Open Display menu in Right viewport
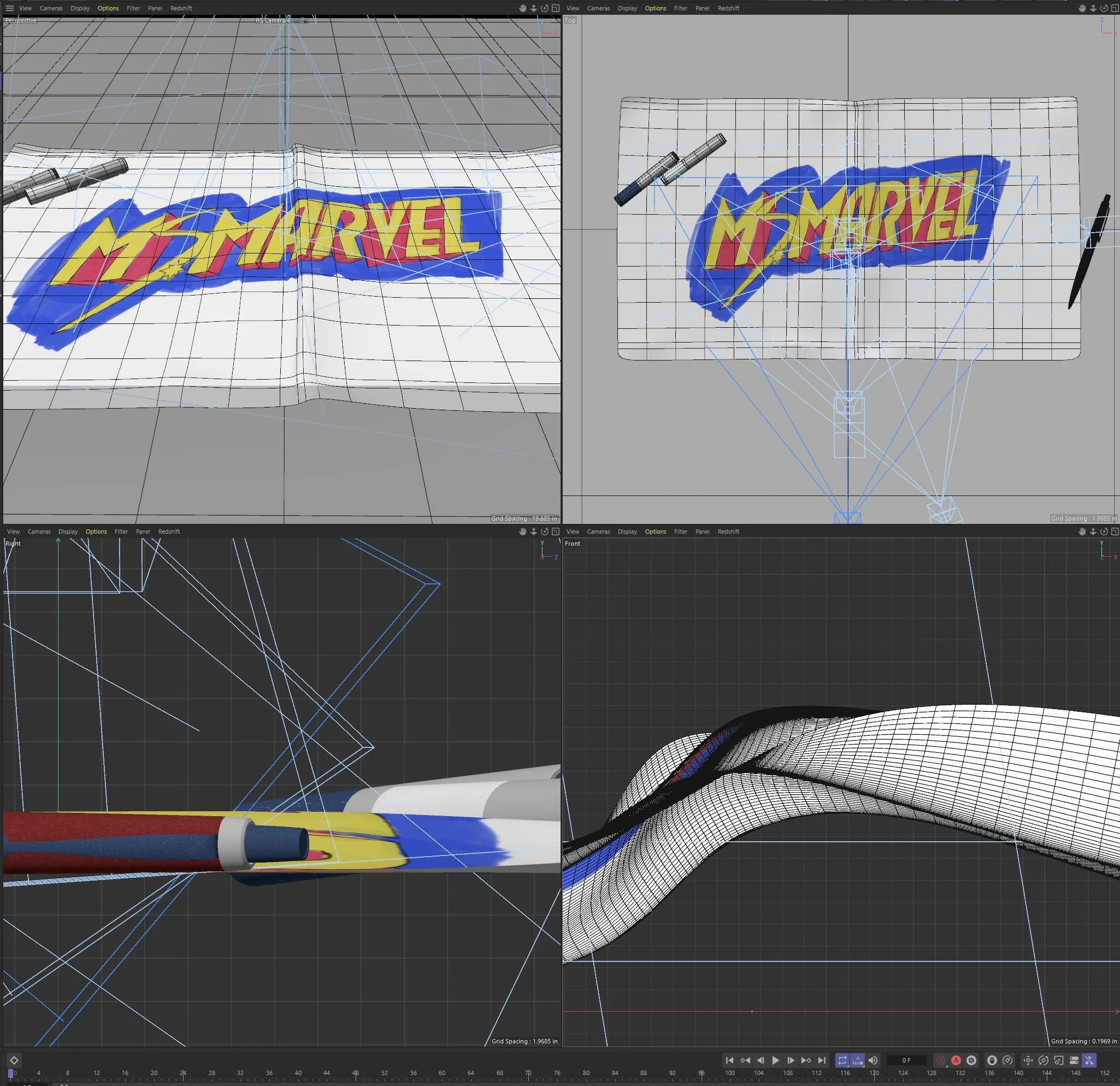The image size is (1120, 1086). point(67,532)
